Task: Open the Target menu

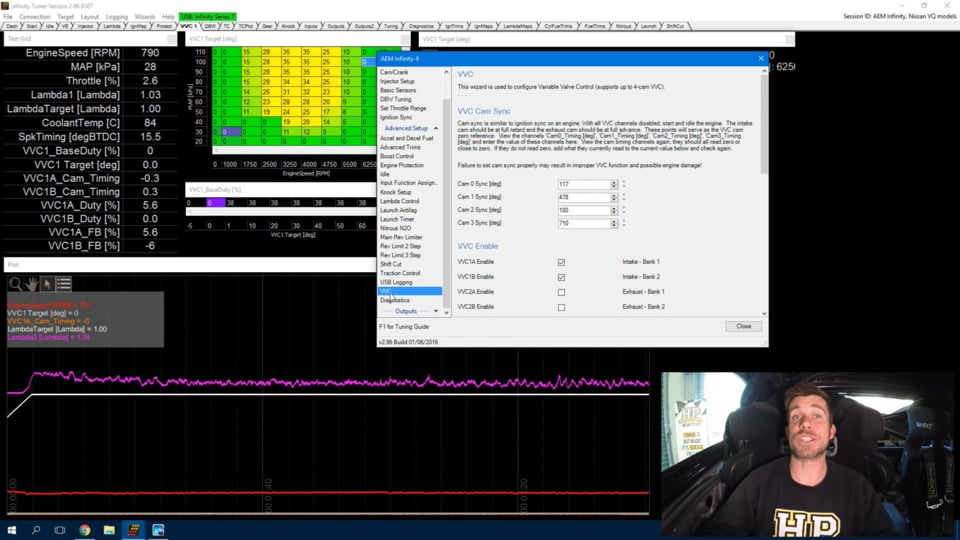Action: click(66, 17)
